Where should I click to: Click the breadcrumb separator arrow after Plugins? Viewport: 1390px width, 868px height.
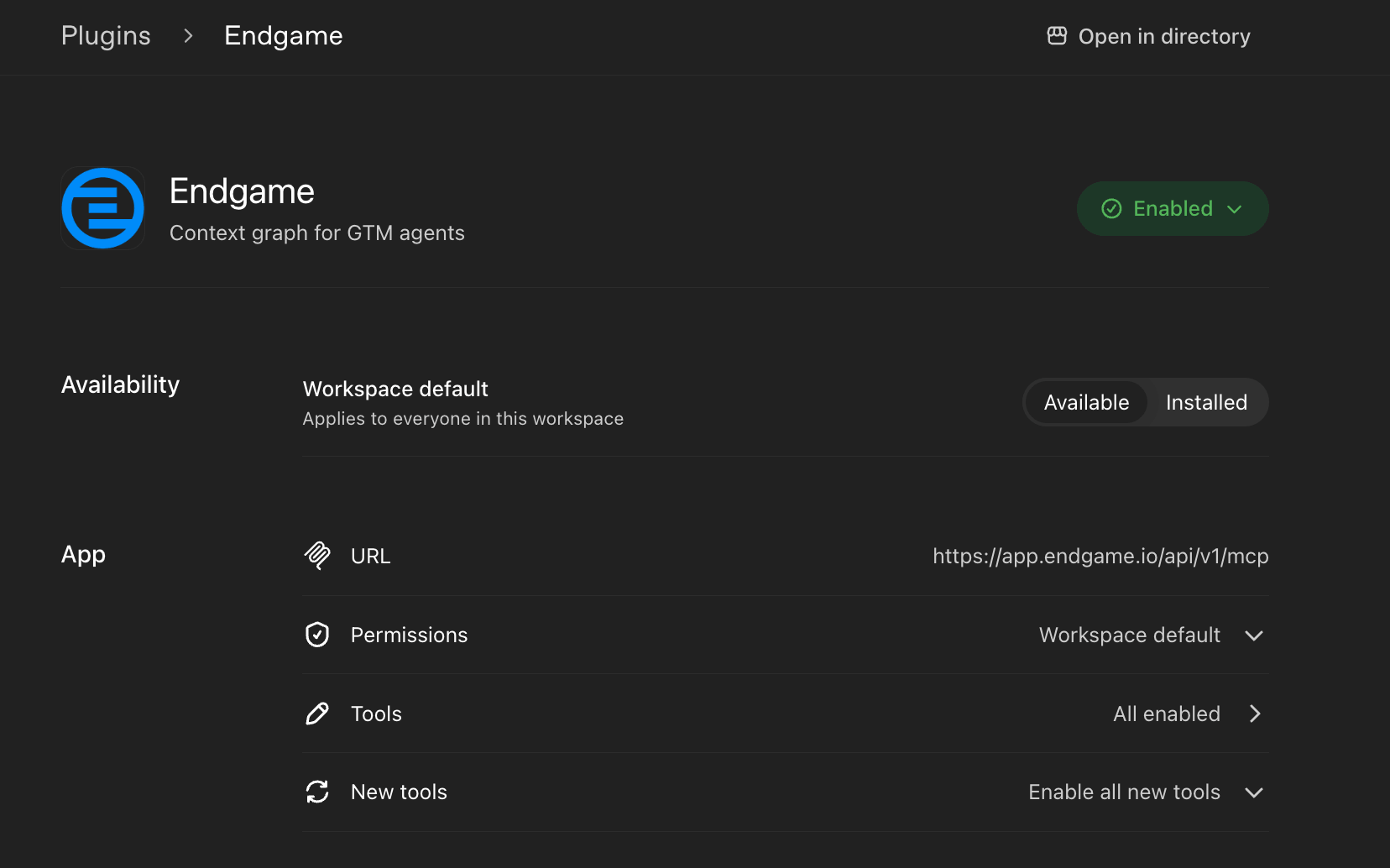(x=188, y=36)
